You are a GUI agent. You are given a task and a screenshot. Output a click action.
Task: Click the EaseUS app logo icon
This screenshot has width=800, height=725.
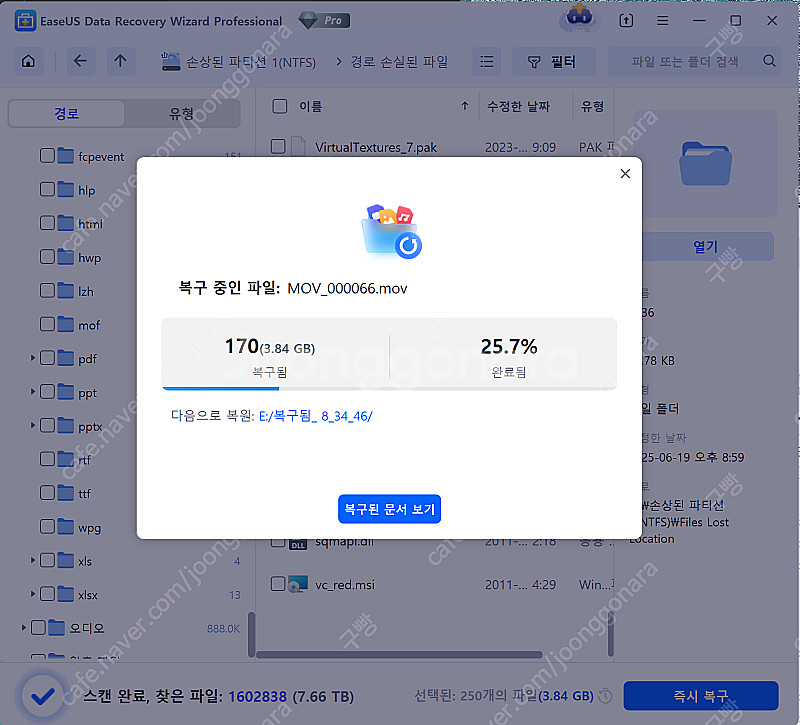25,21
